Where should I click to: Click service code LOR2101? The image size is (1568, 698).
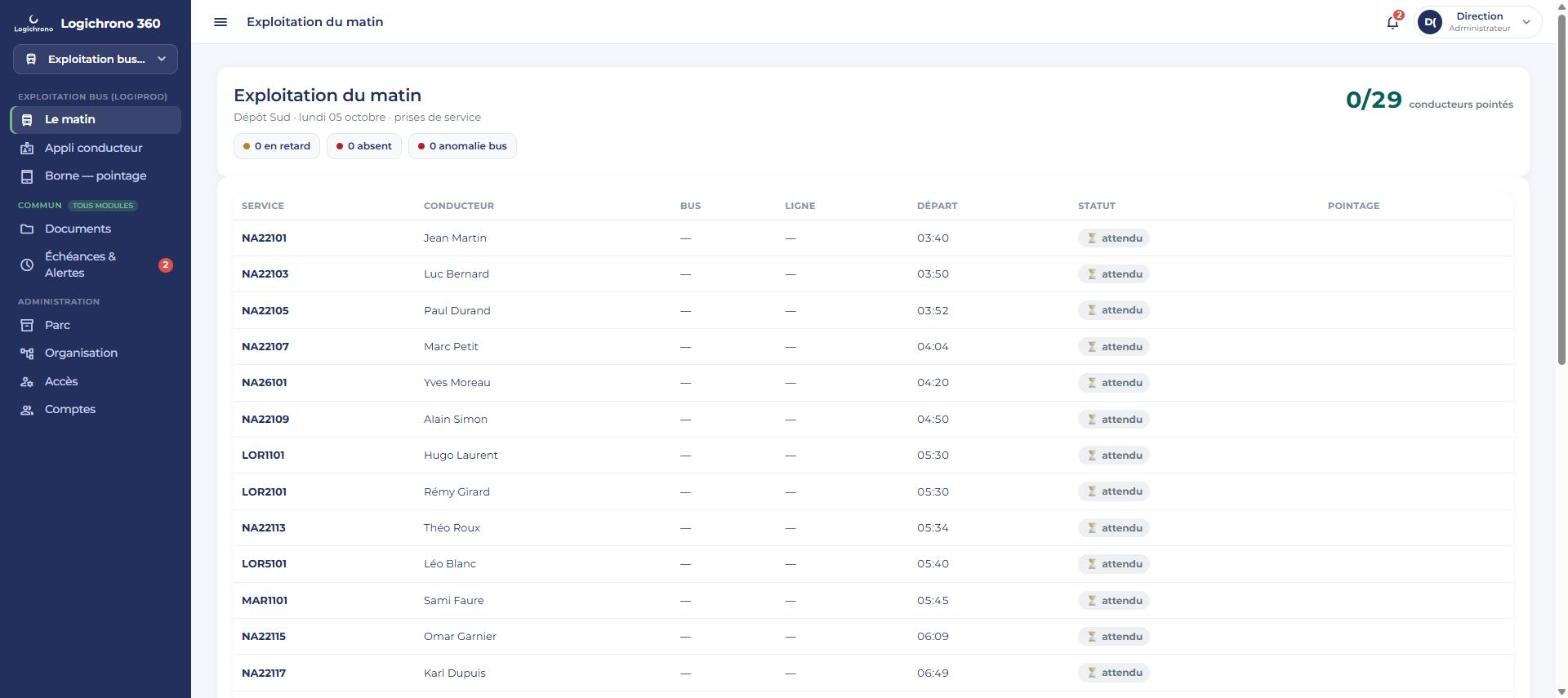coord(266,492)
